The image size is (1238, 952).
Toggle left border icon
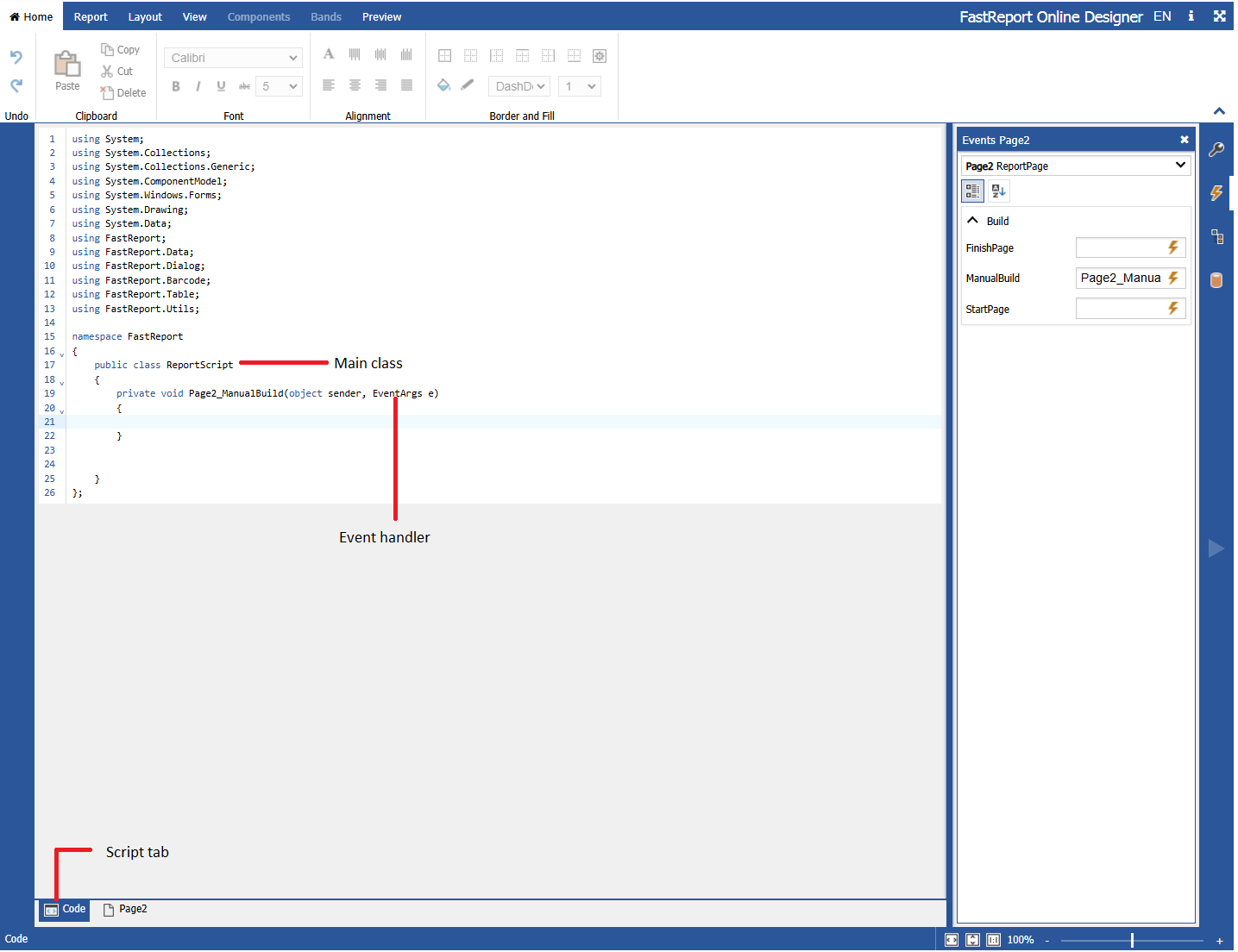click(x=497, y=56)
